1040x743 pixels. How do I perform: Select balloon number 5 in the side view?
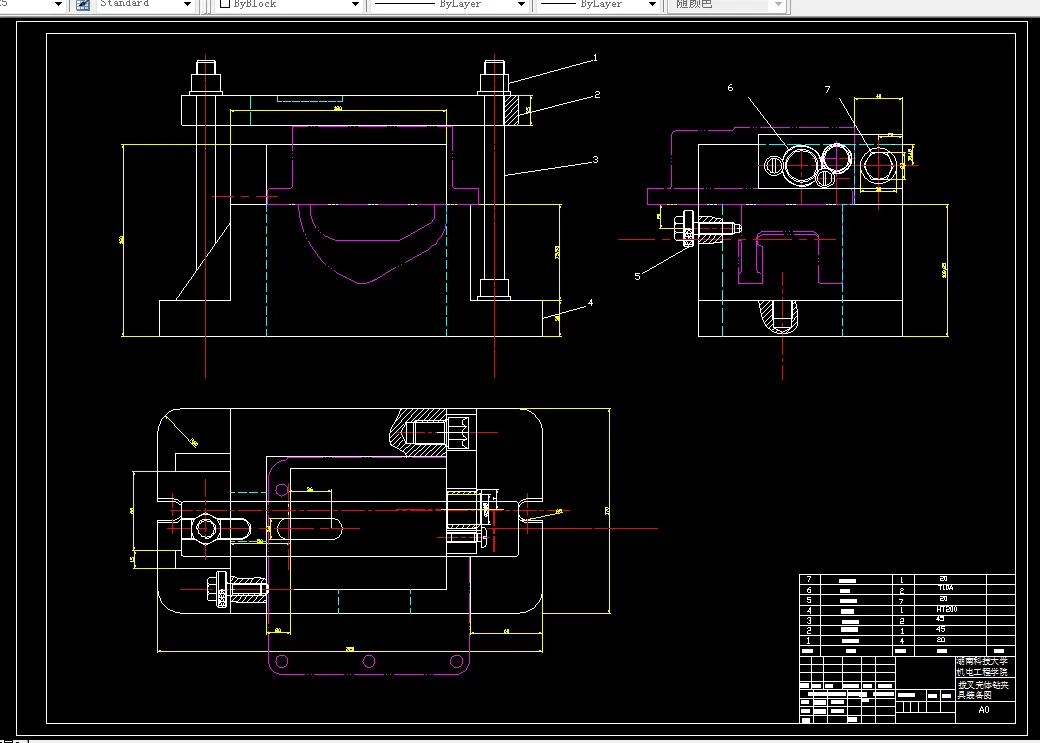pyautogui.click(x=637, y=276)
